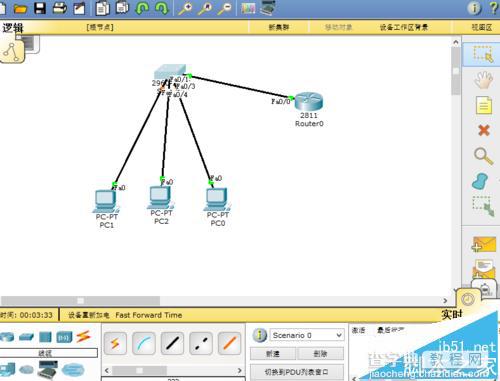Copy selection using the copy icon
The width and height of the screenshot is (500, 381).
coord(102,8)
